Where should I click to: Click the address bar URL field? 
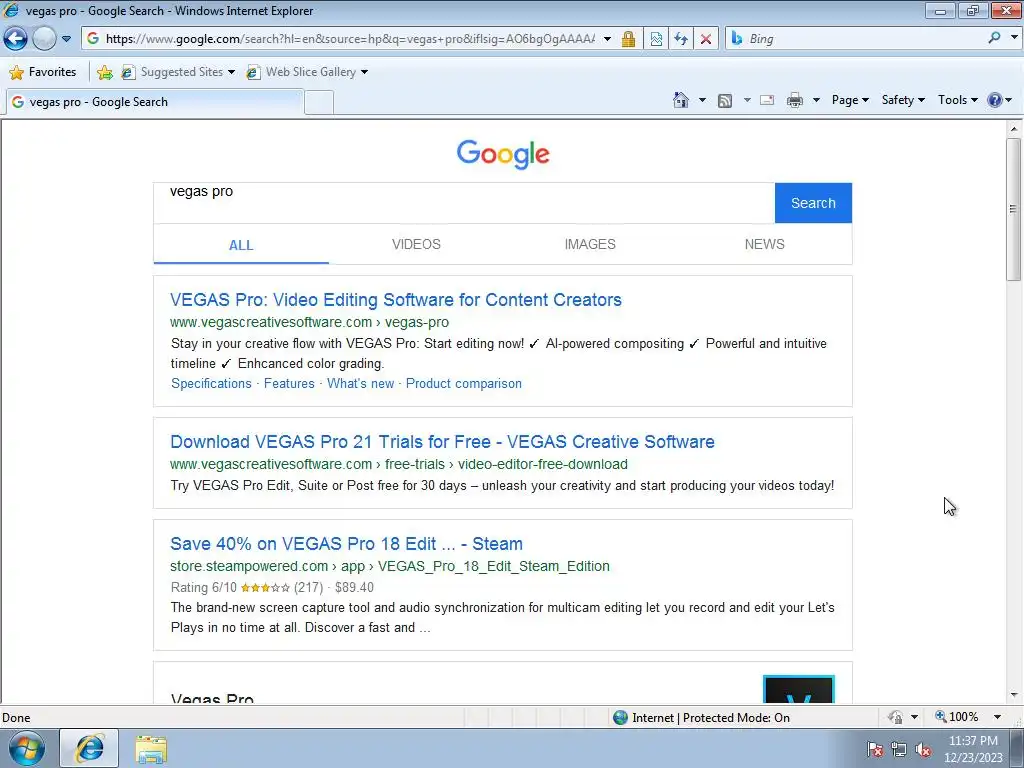[x=349, y=39]
